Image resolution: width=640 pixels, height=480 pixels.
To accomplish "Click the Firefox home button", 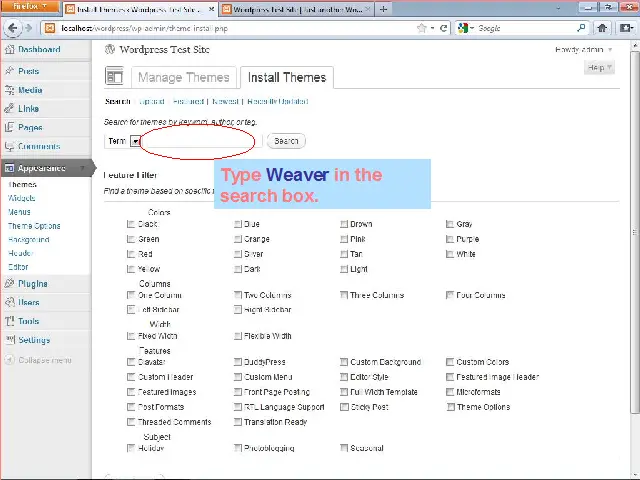I will pyautogui.click(x=602, y=28).
